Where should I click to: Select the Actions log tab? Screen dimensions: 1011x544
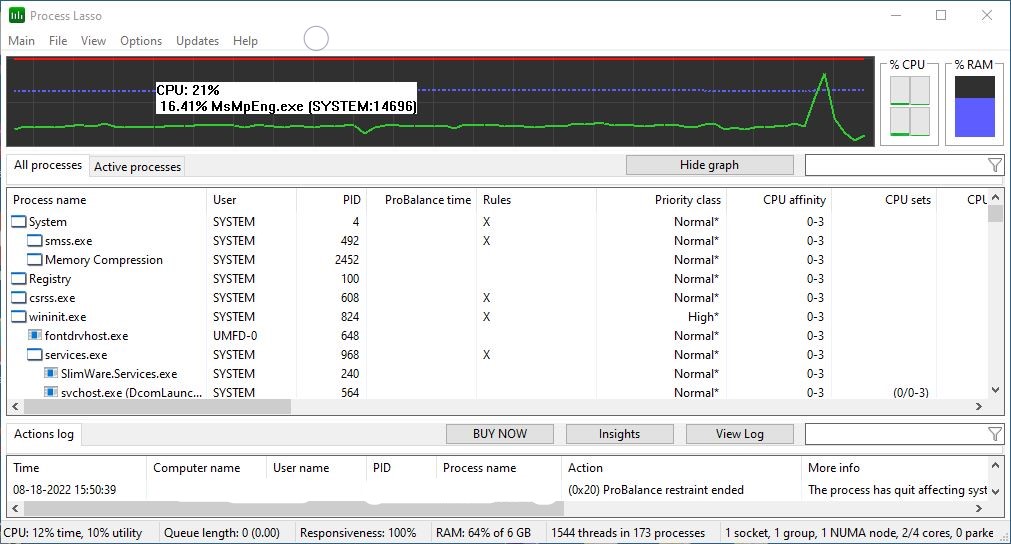pyautogui.click(x=44, y=434)
